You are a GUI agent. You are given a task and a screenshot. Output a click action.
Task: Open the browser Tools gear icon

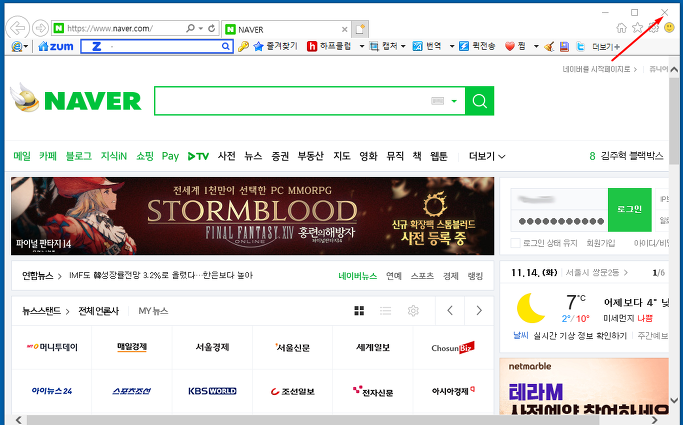click(653, 28)
